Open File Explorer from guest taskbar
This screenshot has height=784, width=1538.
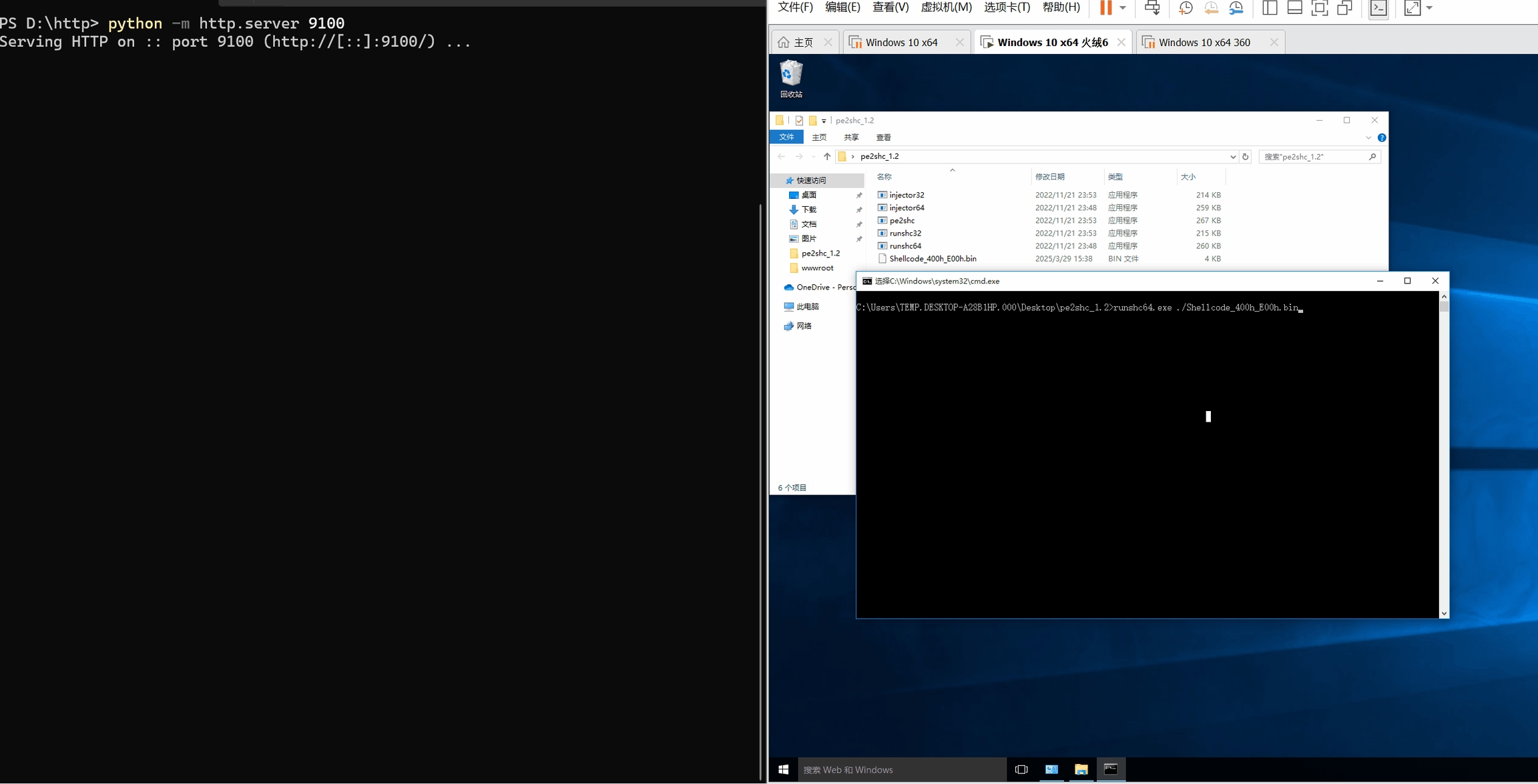tap(1081, 769)
